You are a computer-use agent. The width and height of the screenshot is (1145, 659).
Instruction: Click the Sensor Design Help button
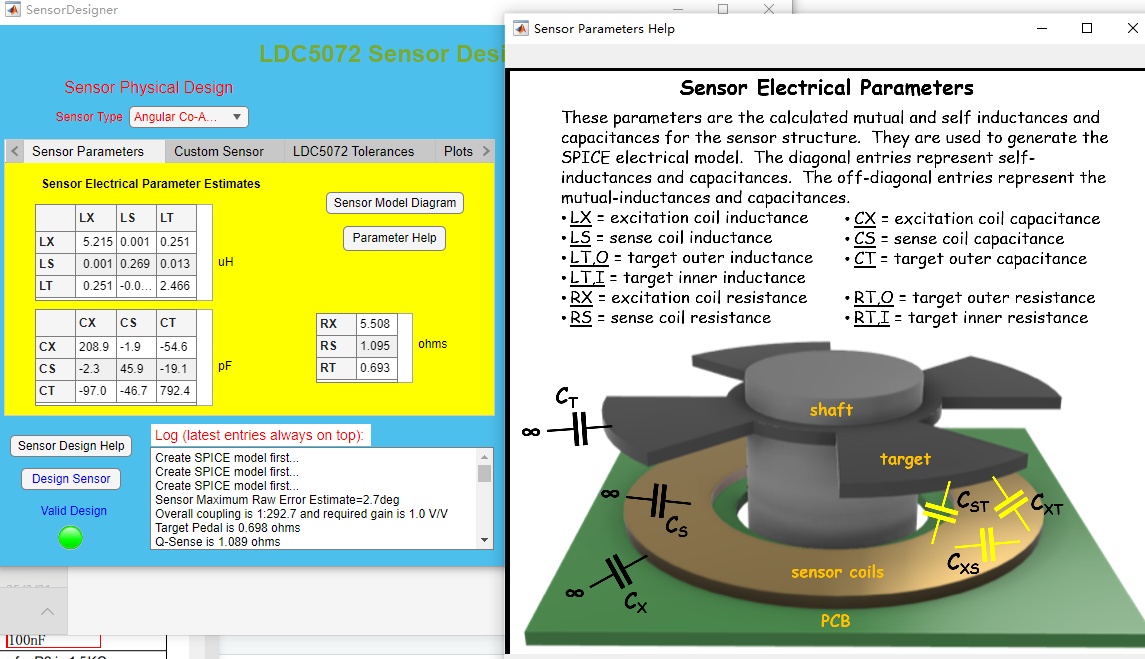pos(72,446)
